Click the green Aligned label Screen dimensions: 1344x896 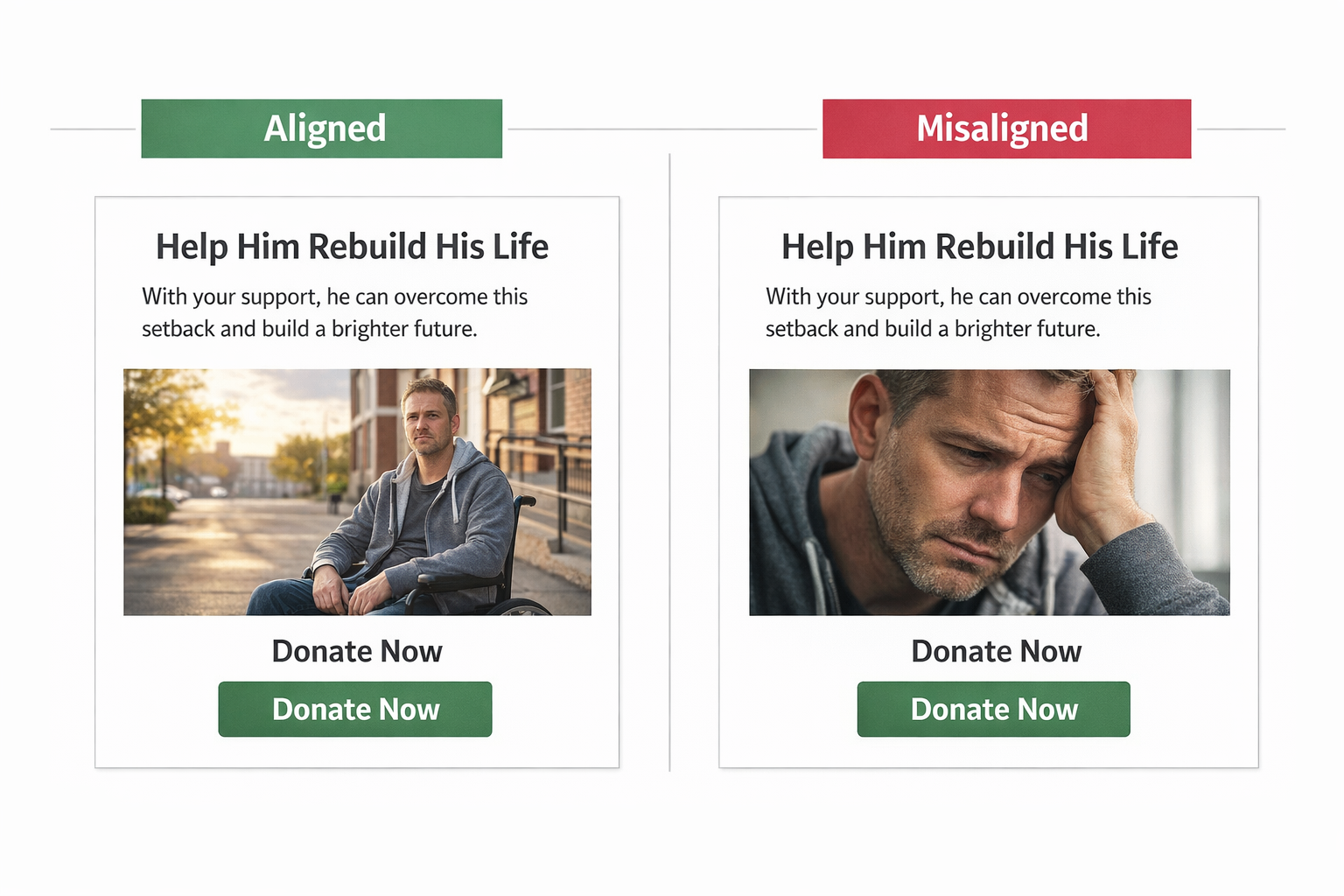322,129
